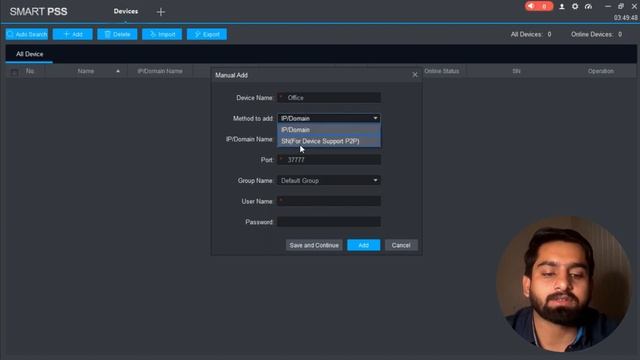
Task: Click the blue Add toolbar button
Action: click(x=73, y=34)
